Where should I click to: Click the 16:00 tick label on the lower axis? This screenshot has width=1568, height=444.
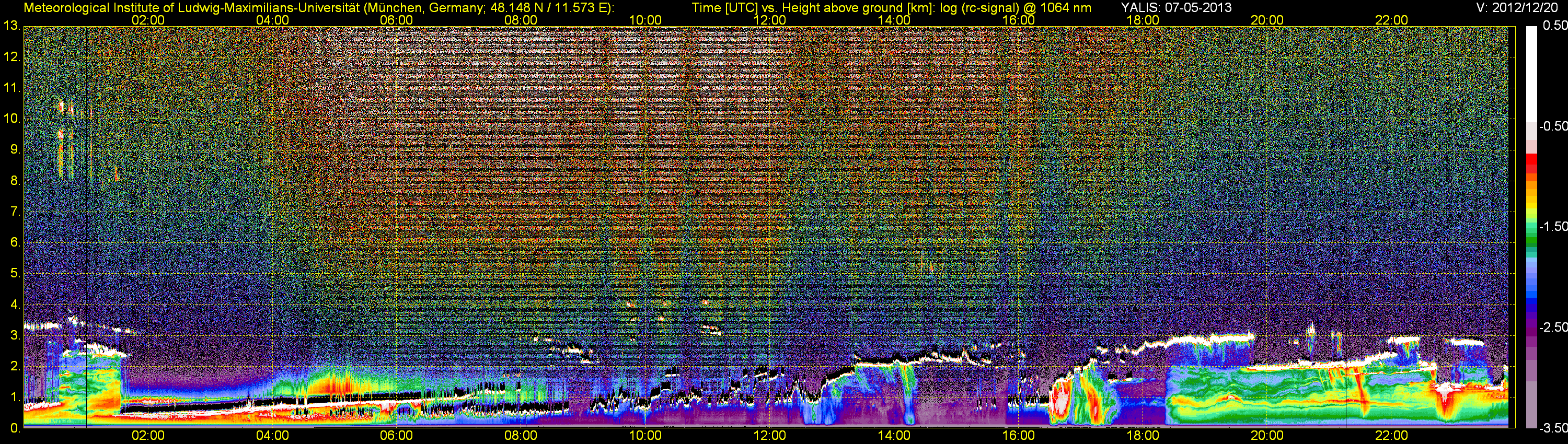pos(1018,436)
